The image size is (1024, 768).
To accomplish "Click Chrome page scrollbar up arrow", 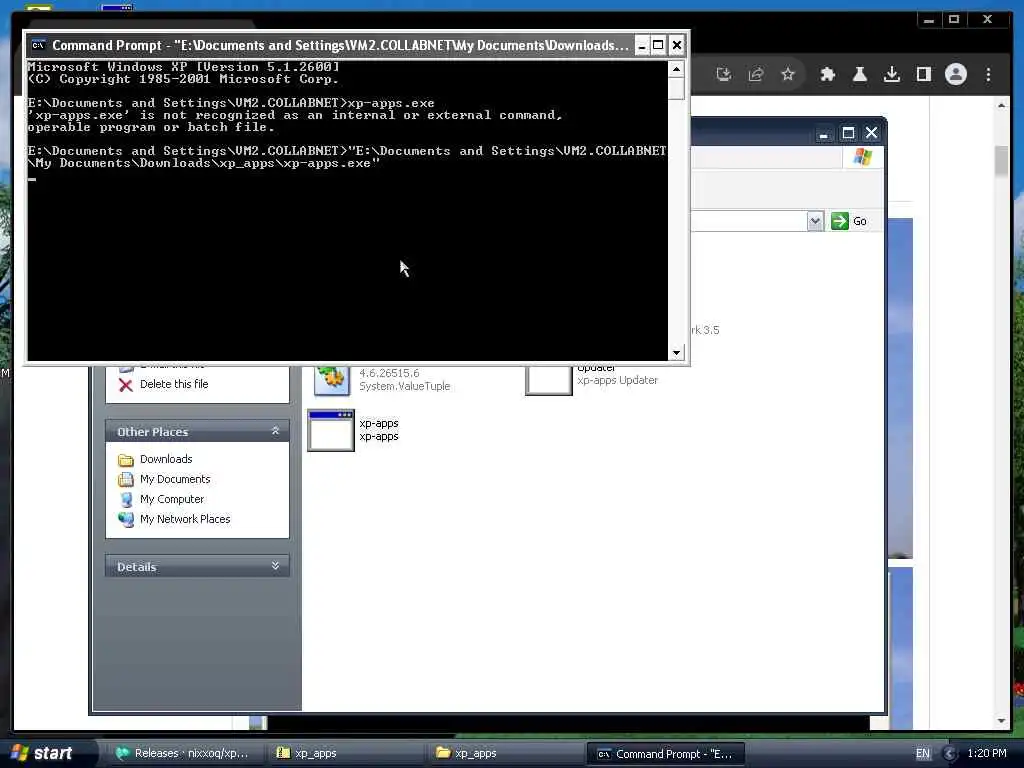I will tap(1002, 105).
